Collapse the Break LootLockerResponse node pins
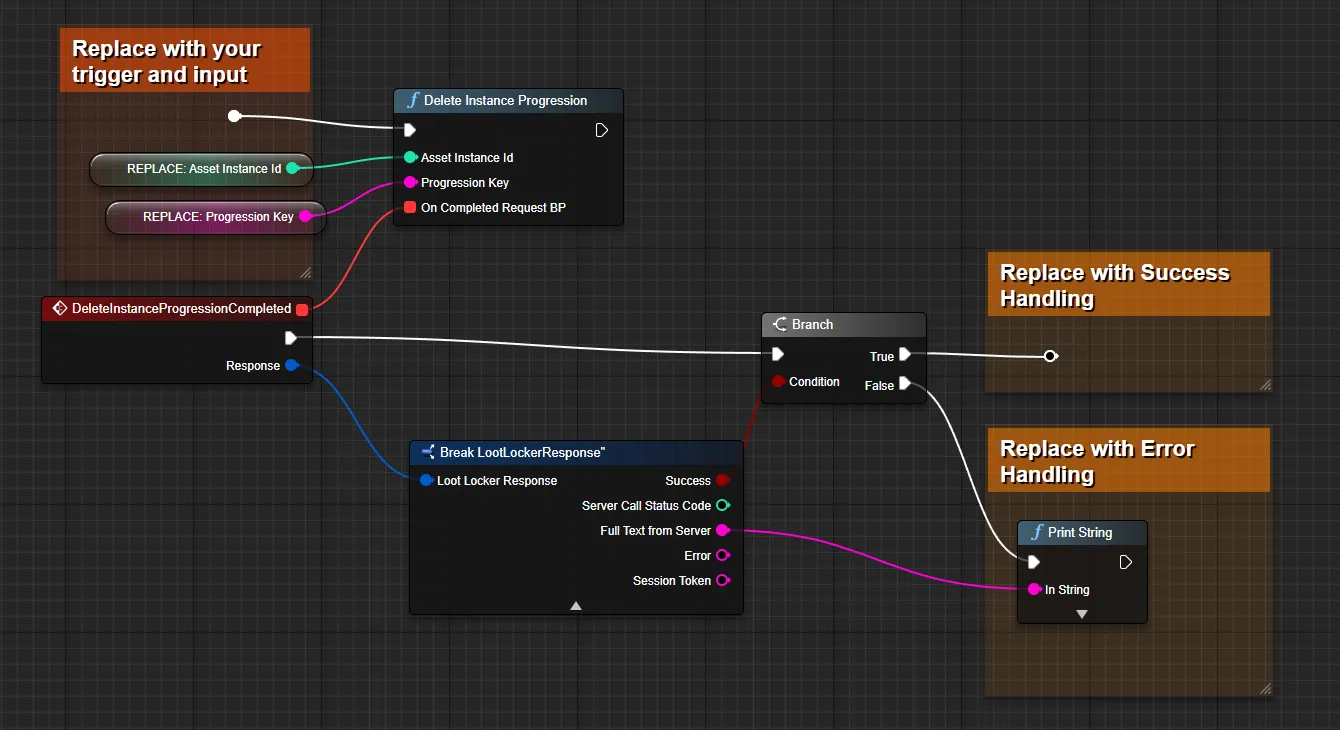 pyautogui.click(x=576, y=605)
